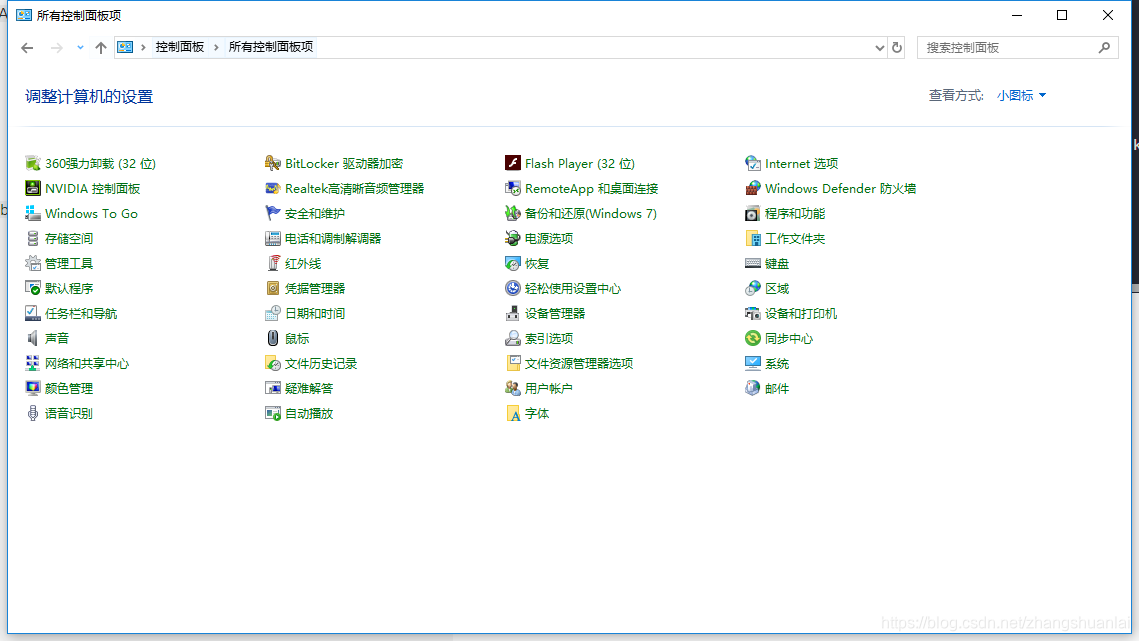
Task: Click the 语音识别 microphone icon
Action: point(33,413)
